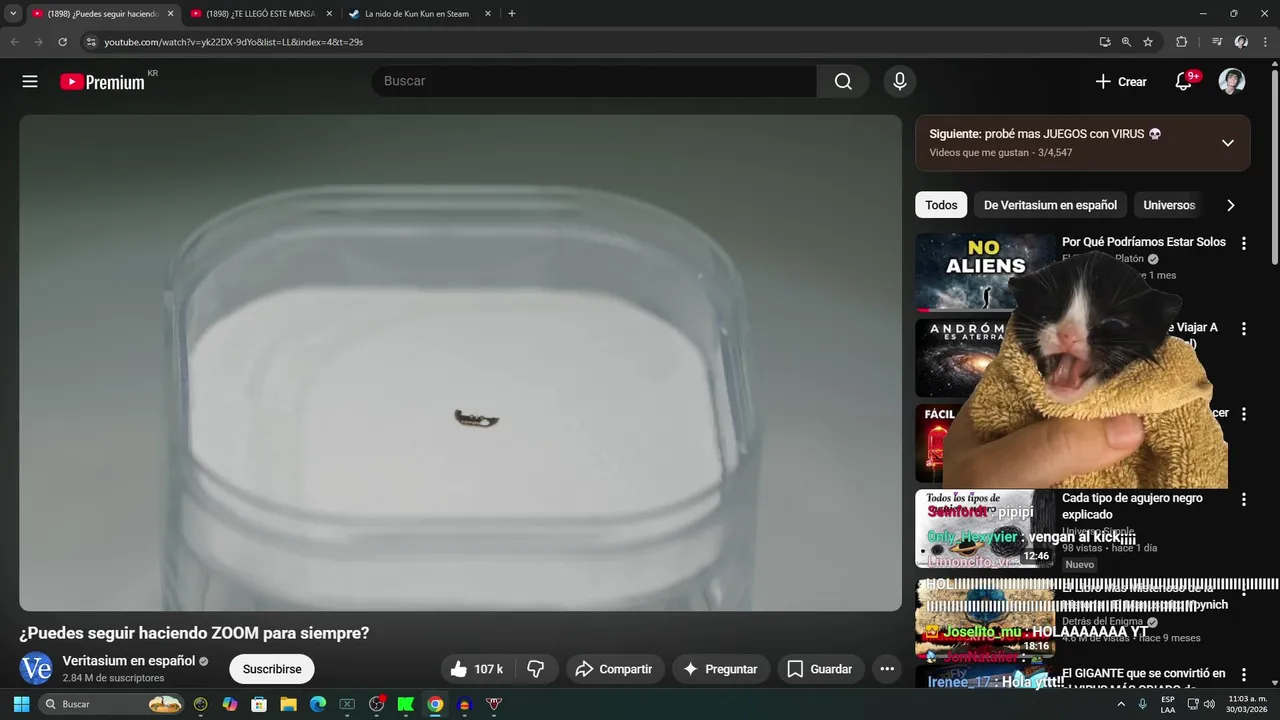Image resolution: width=1280 pixels, height=720 pixels.
Task: Open Chrome extensions puzzle icon
Action: [1181, 42]
